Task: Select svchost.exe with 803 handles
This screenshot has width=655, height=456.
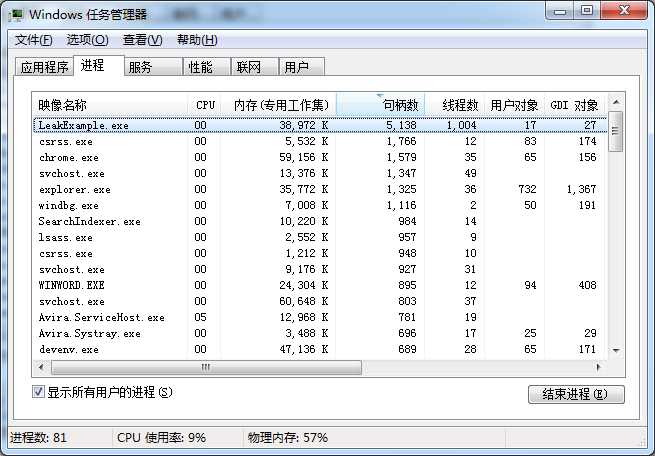Action: [319, 301]
